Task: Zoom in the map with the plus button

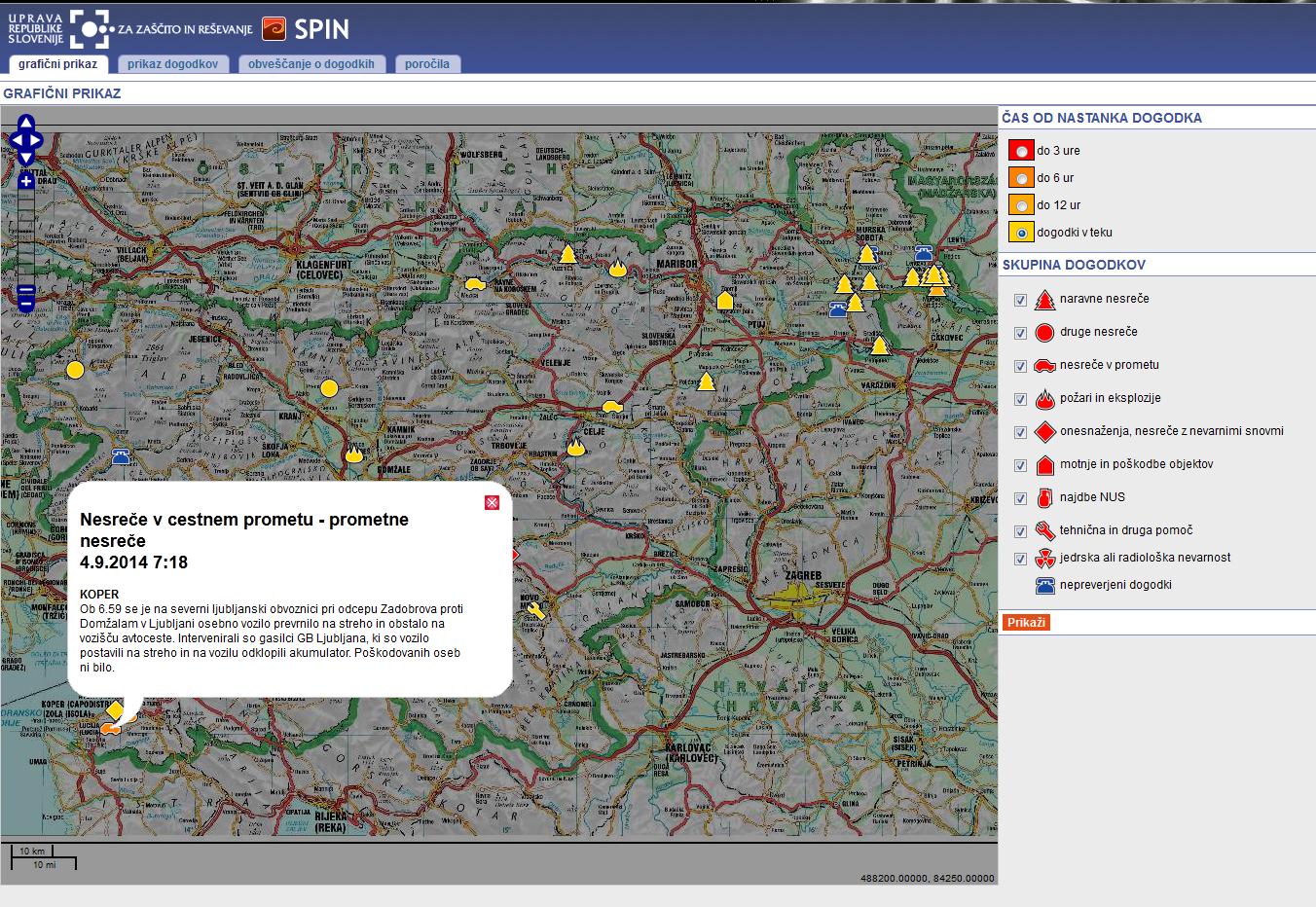Action: (x=26, y=181)
